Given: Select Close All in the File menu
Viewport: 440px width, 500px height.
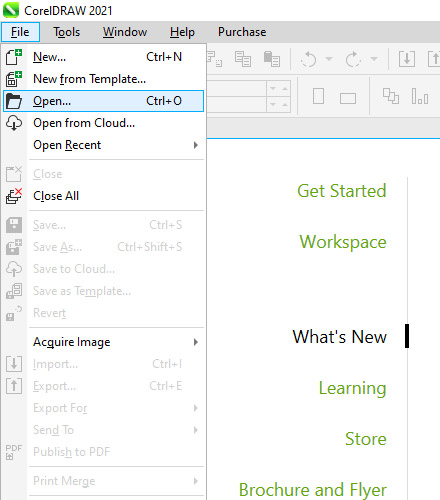Looking at the screenshot, I should [x=103, y=196].
